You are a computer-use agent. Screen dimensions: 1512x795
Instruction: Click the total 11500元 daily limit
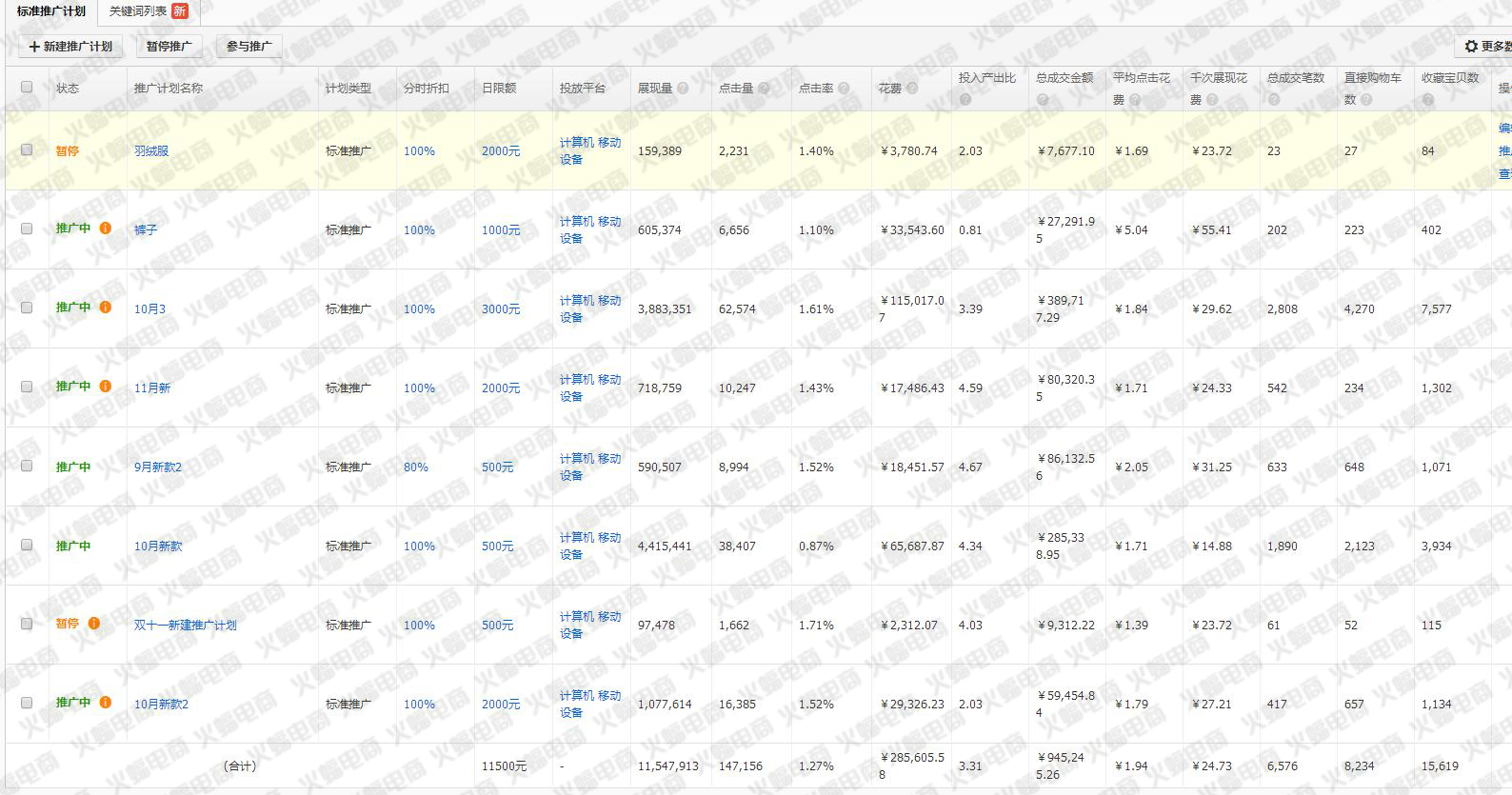tap(504, 766)
